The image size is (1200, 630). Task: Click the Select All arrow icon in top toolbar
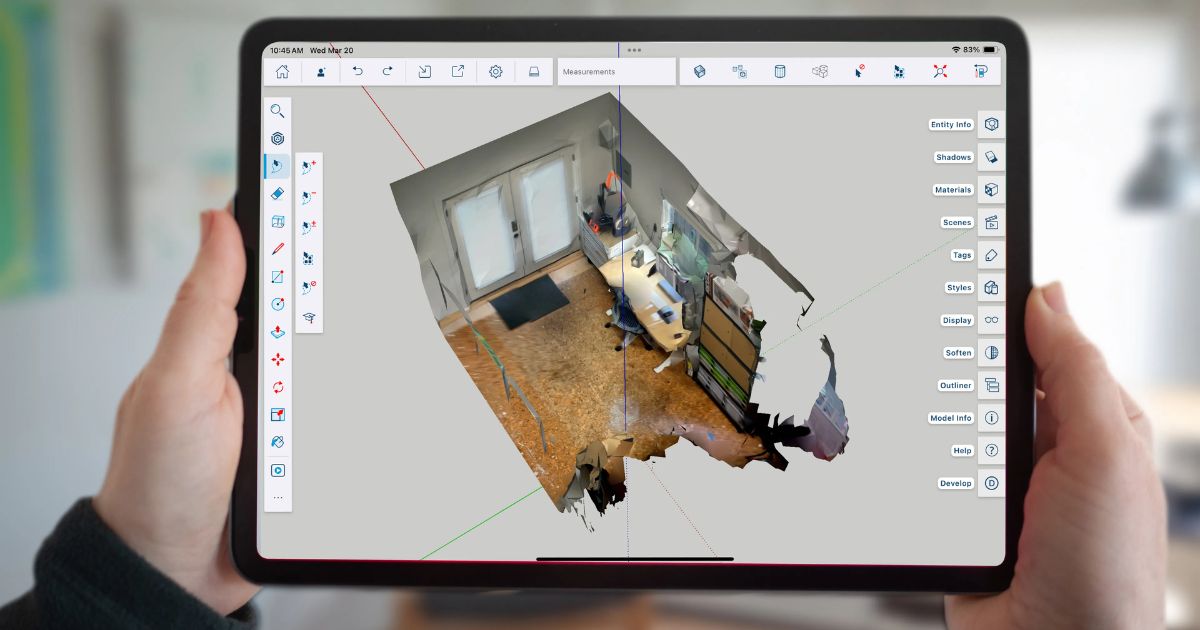(x=899, y=72)
